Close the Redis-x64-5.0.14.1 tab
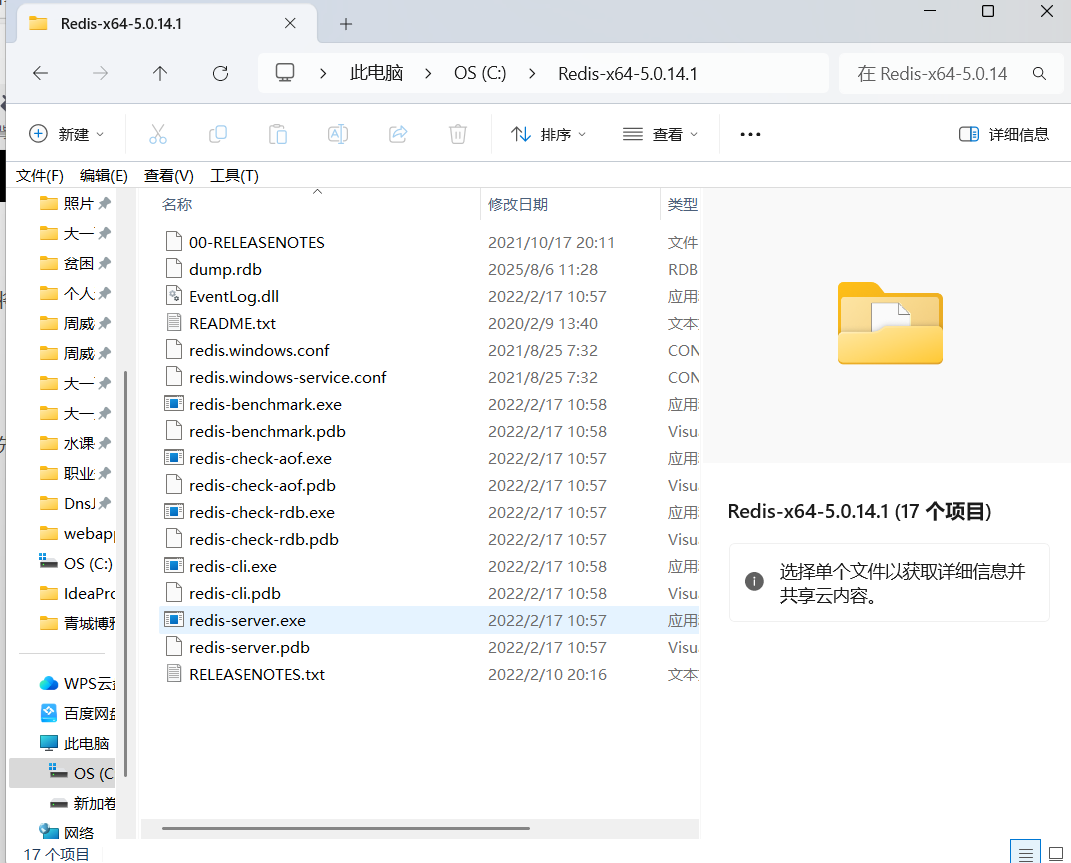The width and height of the screenshot is (1071, 863). [x=290, y=23]
